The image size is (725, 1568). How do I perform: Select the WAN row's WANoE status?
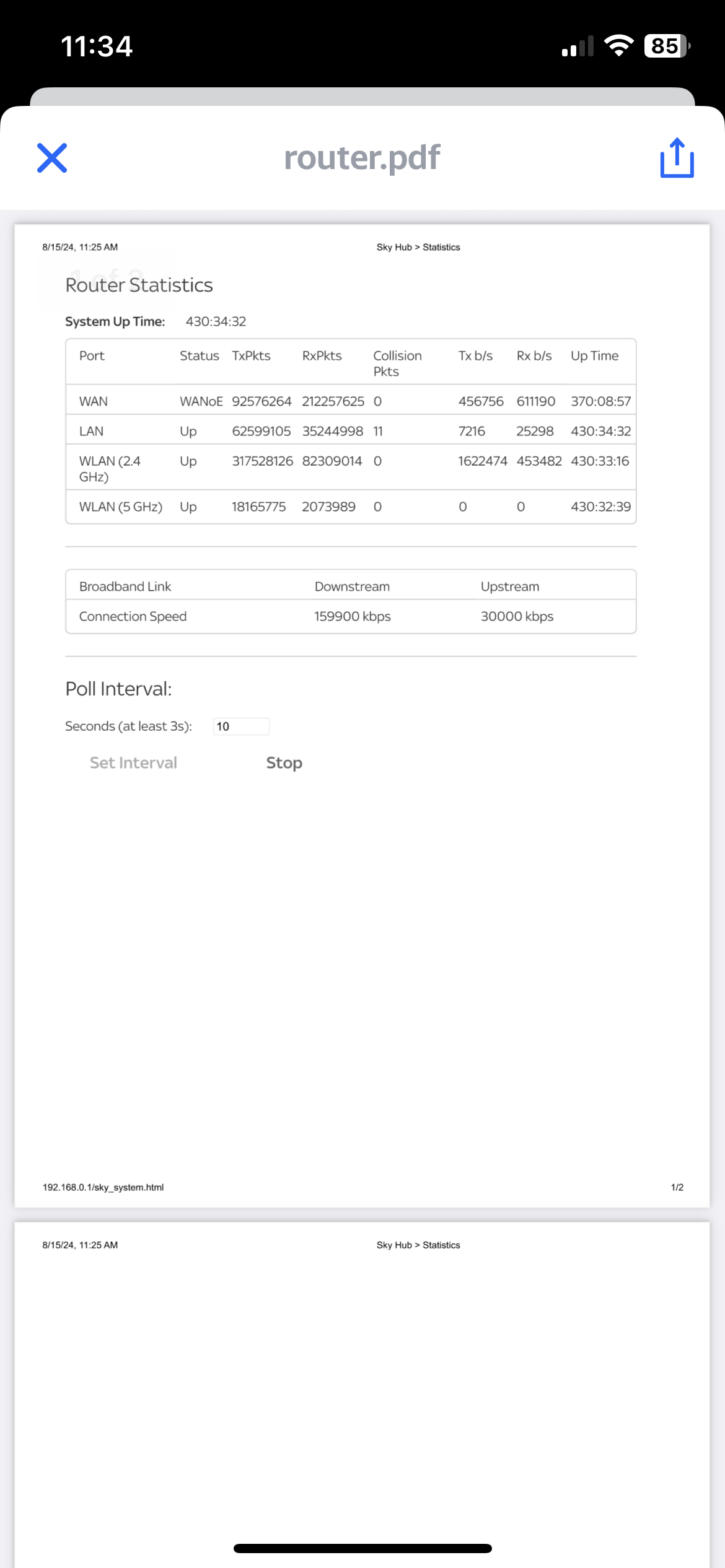click(201, 401)
